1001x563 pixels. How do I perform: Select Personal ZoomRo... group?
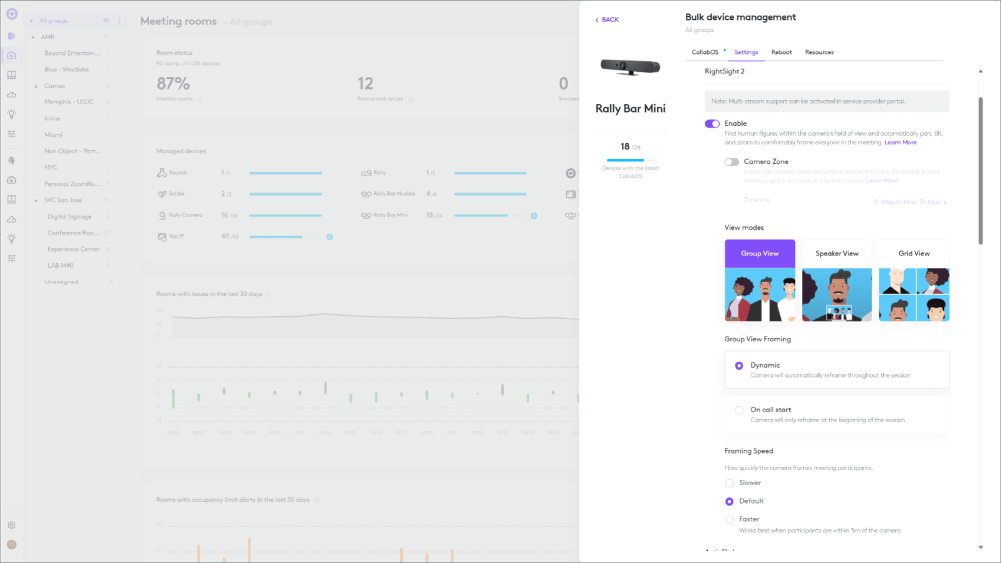(72, 184)
